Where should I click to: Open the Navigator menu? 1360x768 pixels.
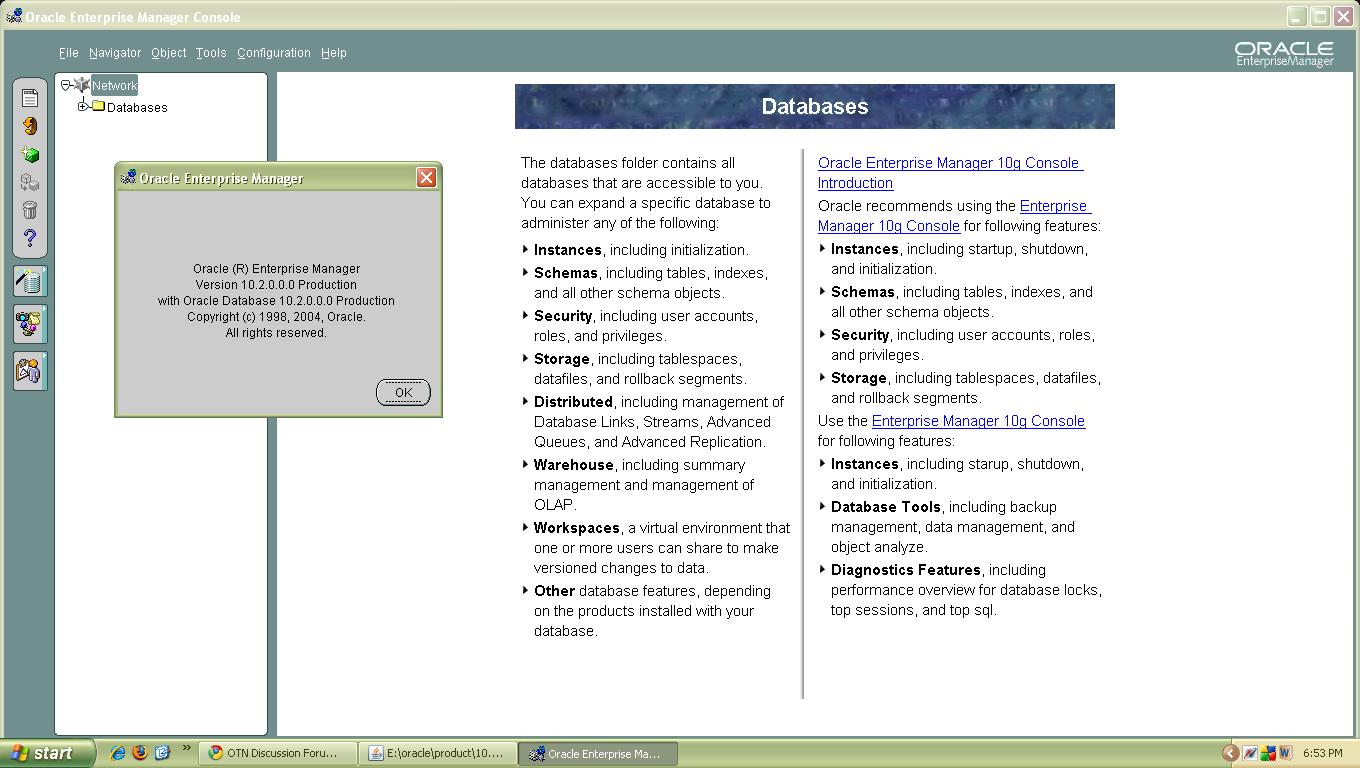[x=114, y=53]
